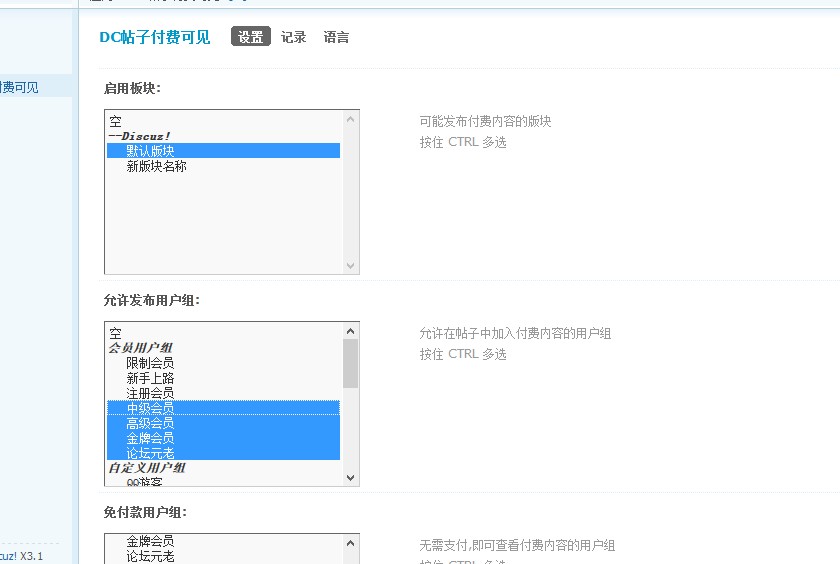Select 空 in 启用板块 list
Viewport: 840px width, 564px height.
coord(223,122)
